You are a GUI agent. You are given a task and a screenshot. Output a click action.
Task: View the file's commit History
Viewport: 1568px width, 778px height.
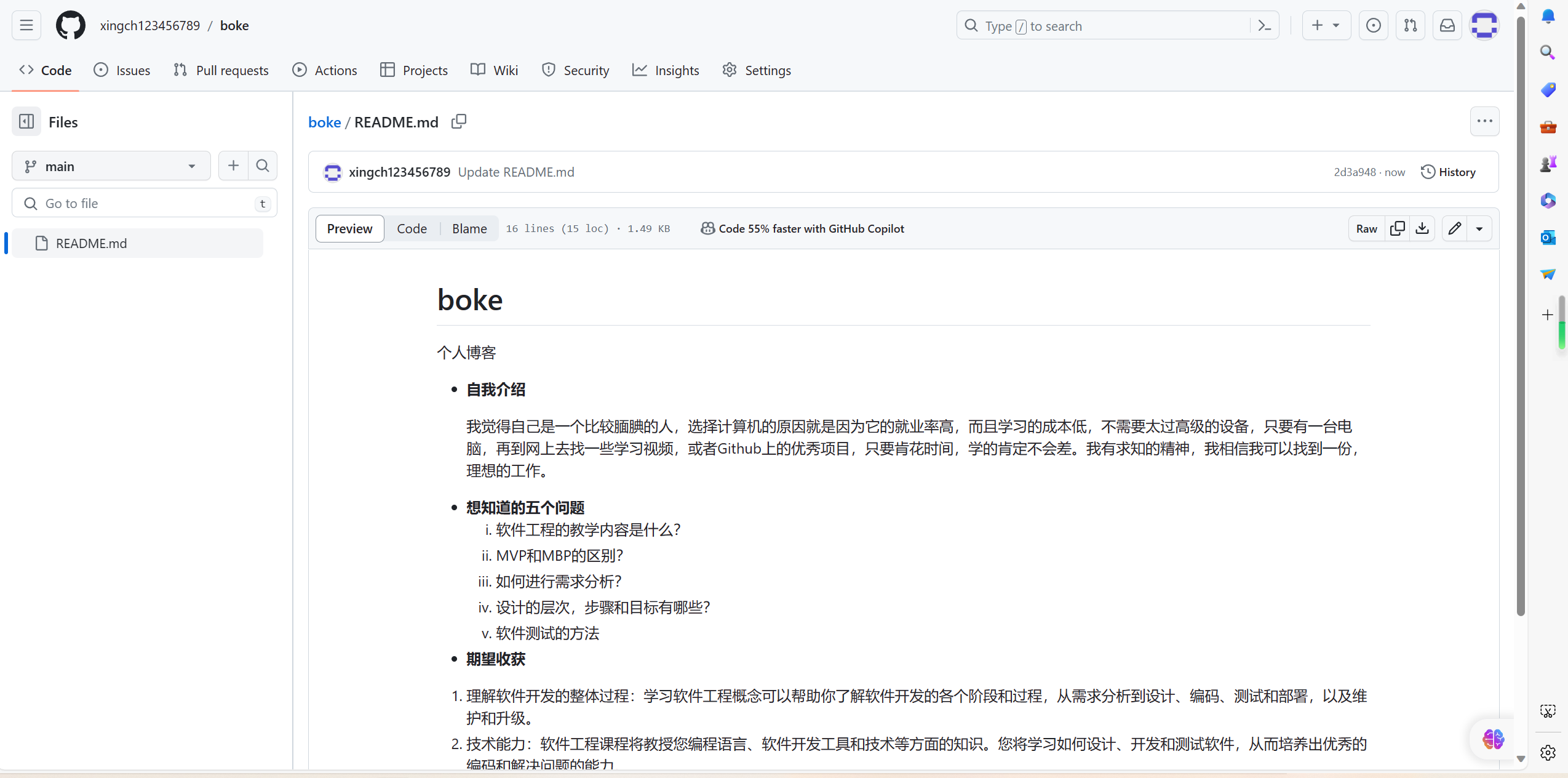[x=1448, y=172]
